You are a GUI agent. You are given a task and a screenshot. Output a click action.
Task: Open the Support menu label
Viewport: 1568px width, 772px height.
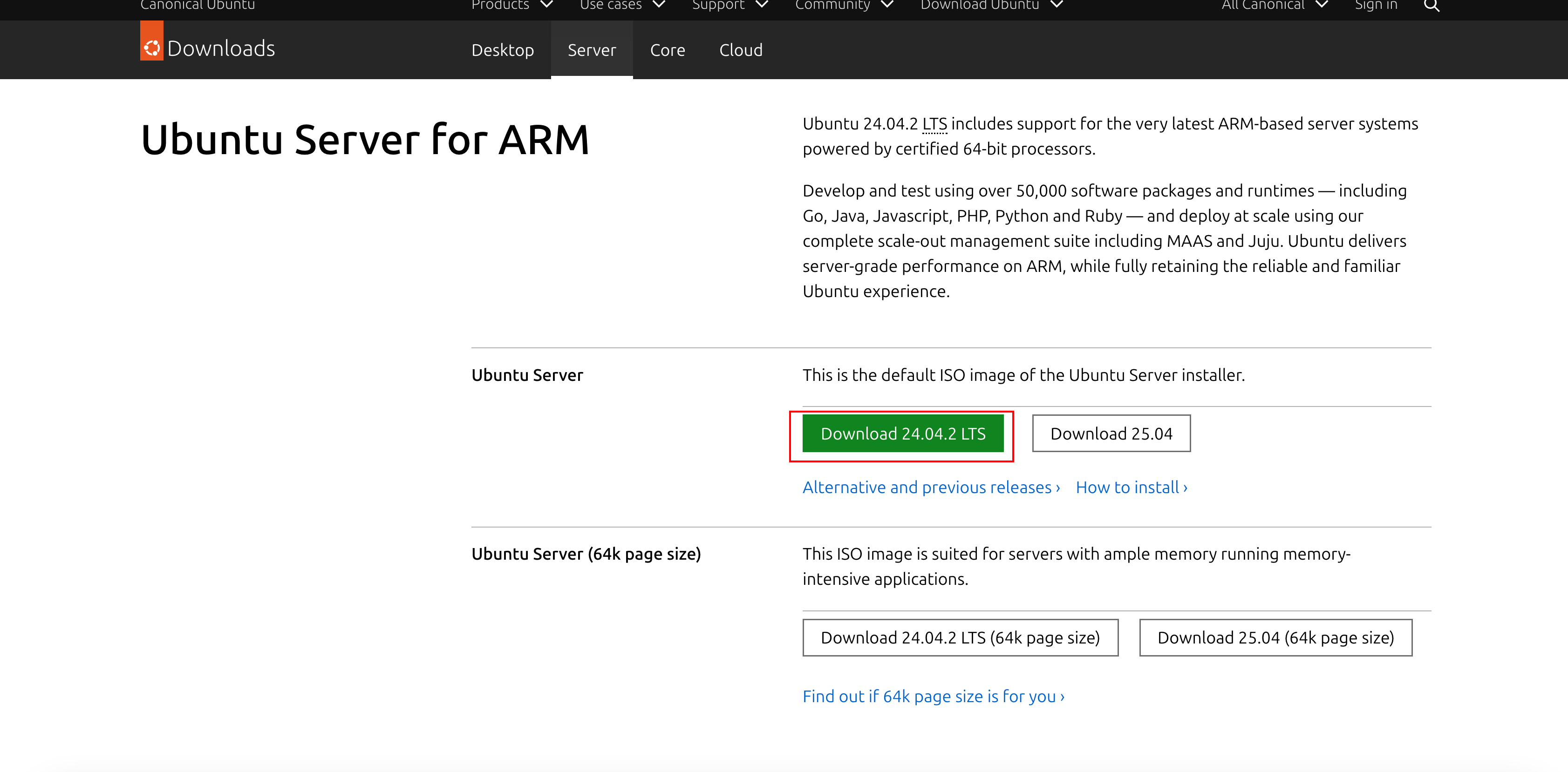pyautogui.click(x=718, y=5)
